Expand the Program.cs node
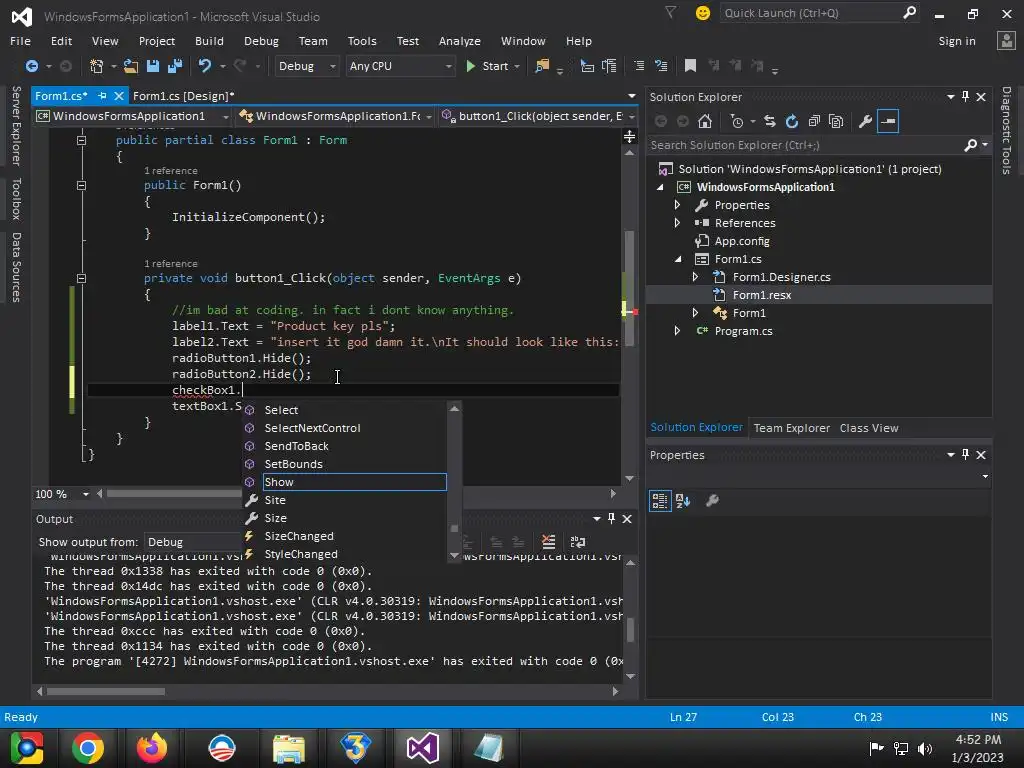Screen dimensions: 1024x768 click(x=677, y=331)
